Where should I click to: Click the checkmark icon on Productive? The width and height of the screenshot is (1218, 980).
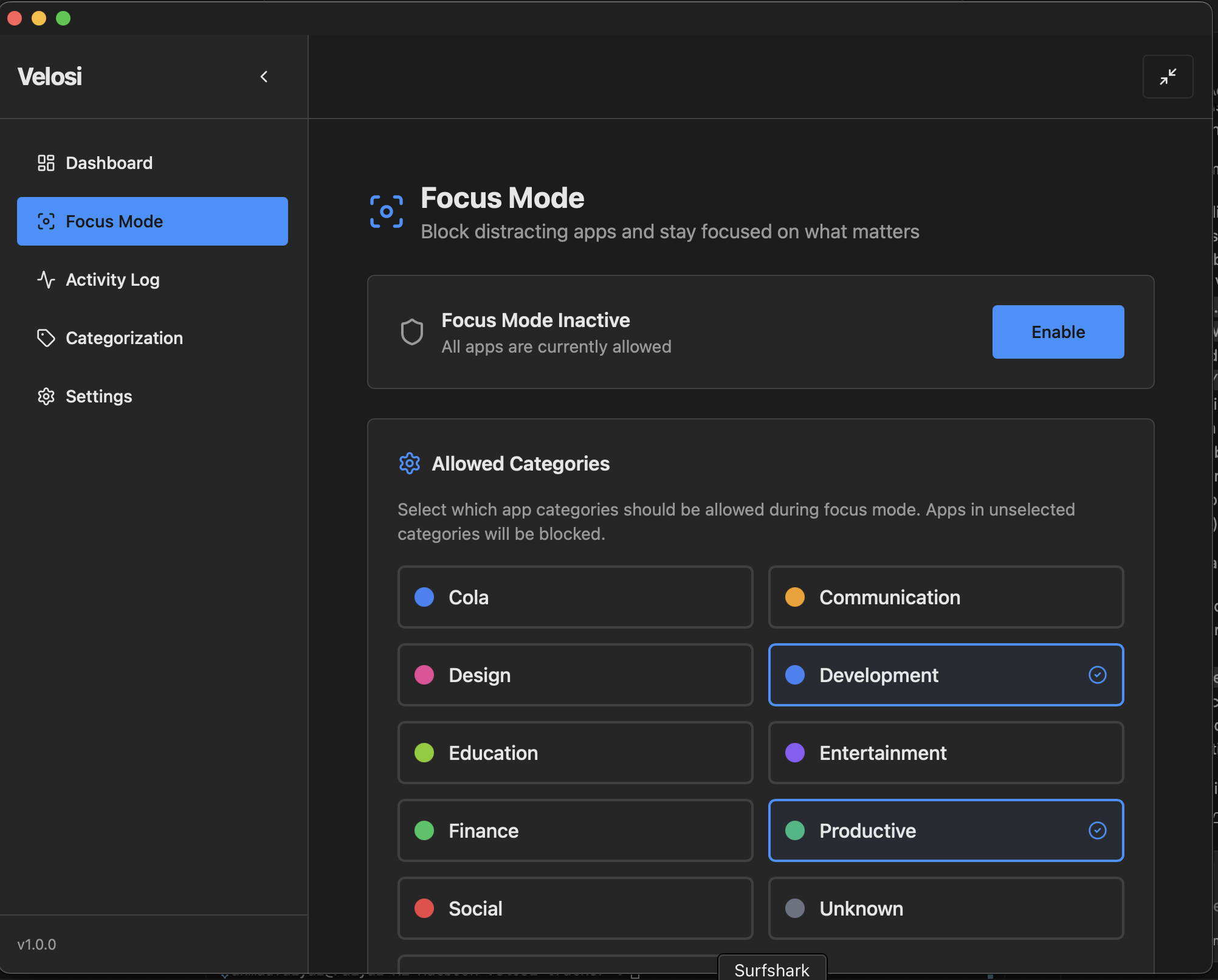[1098, 830]
